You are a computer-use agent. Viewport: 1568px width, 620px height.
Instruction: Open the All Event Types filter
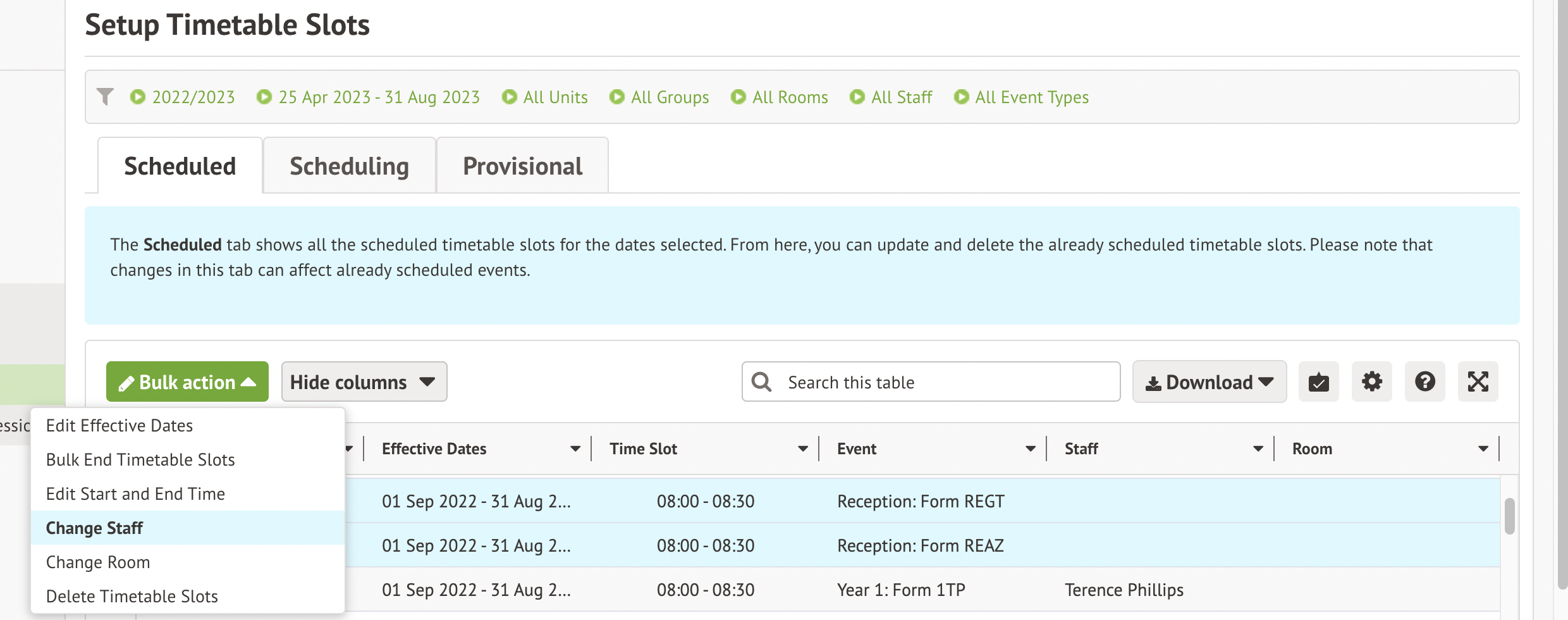tap(1021, 97)
